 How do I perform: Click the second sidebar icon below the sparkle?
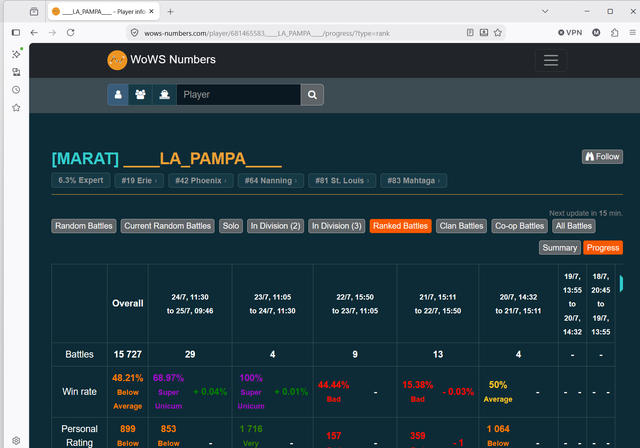pos(16,72)
